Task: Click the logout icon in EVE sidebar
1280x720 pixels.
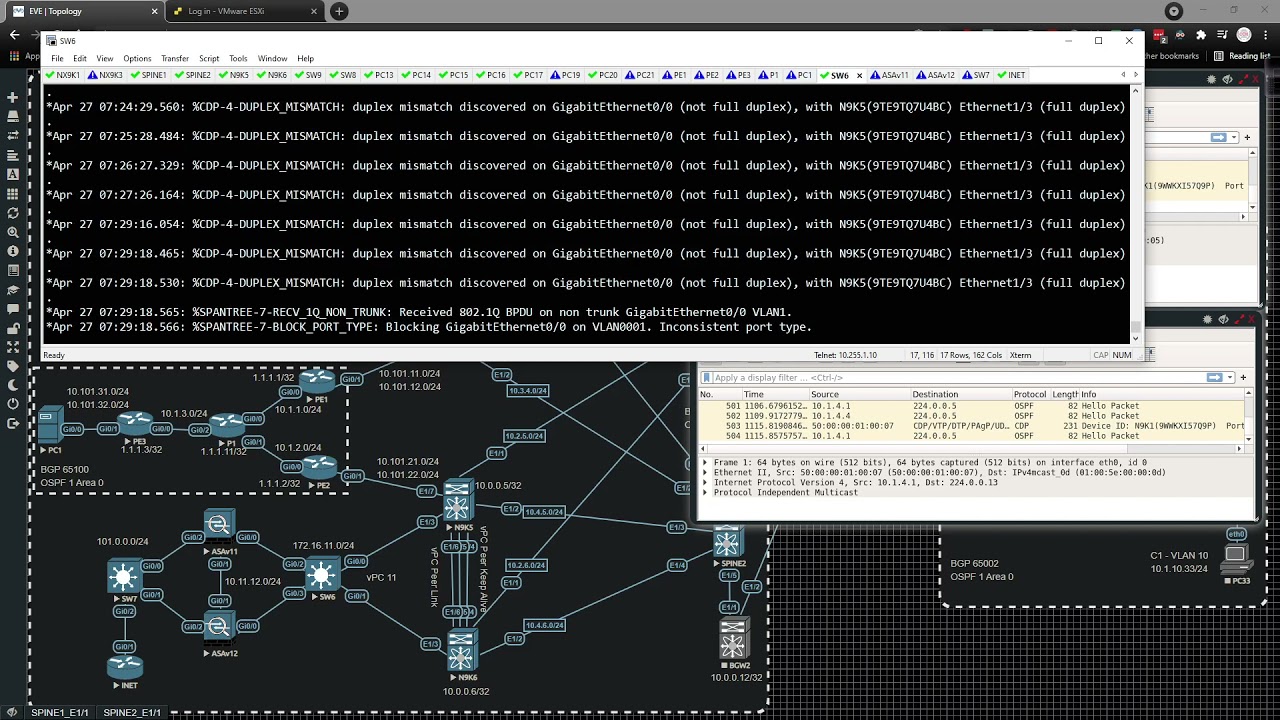Action: [x=13, y=425]
